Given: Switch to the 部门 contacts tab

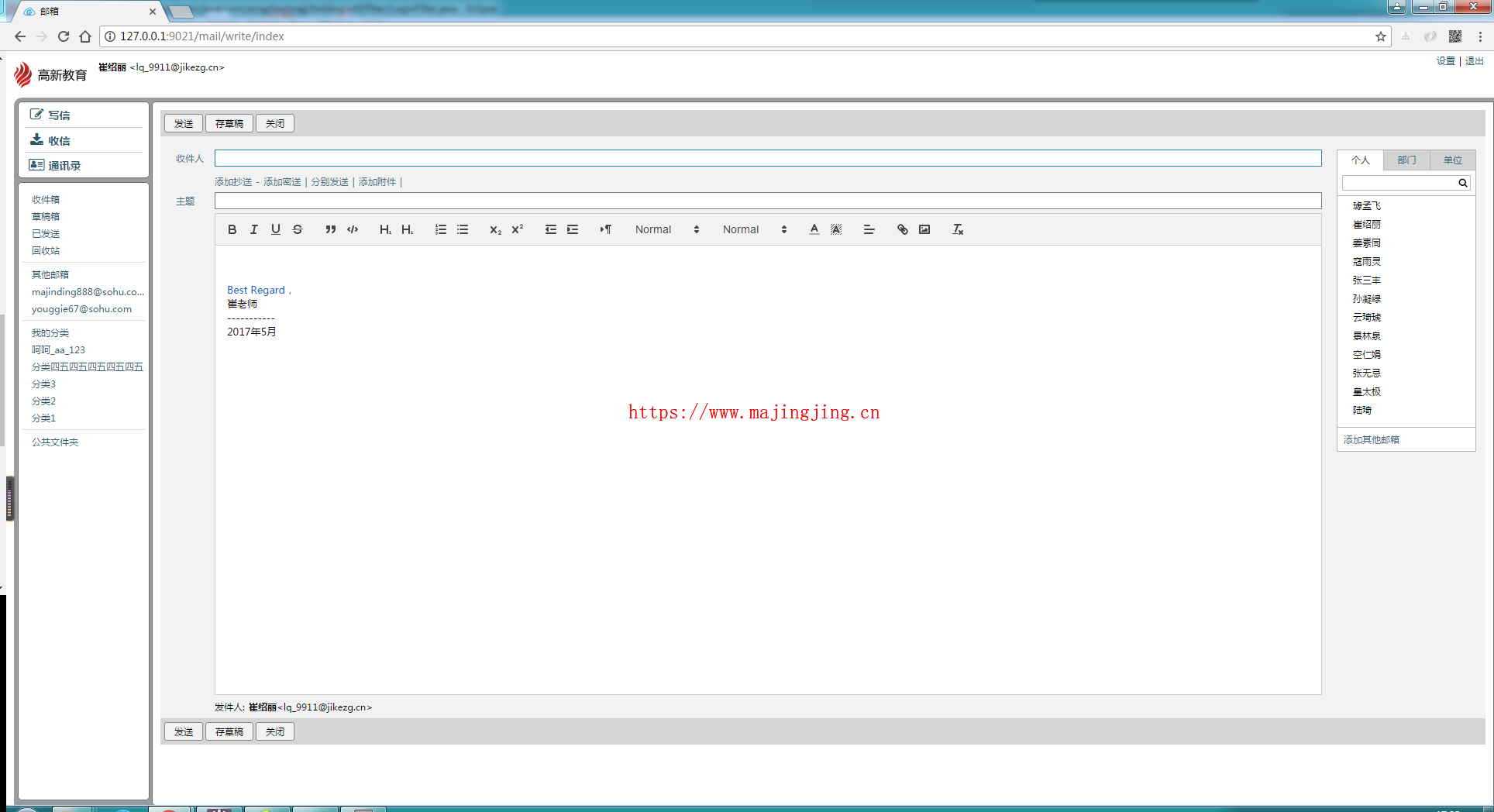Looking at the screenshot, I should point(1406,160).
